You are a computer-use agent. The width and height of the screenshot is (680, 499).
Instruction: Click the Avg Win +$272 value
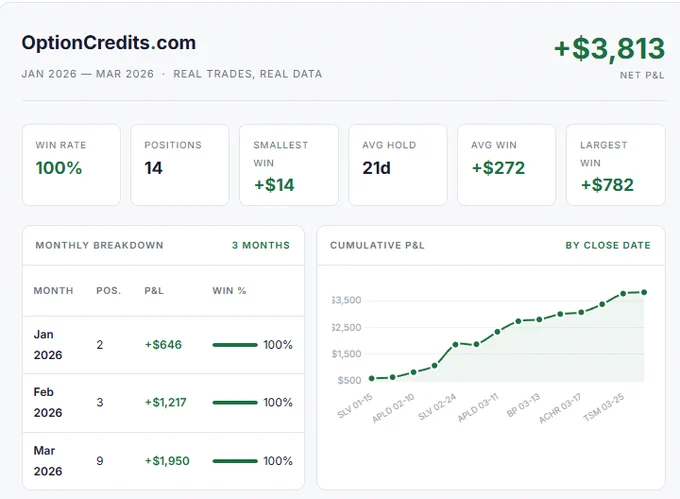pos(498,168)
